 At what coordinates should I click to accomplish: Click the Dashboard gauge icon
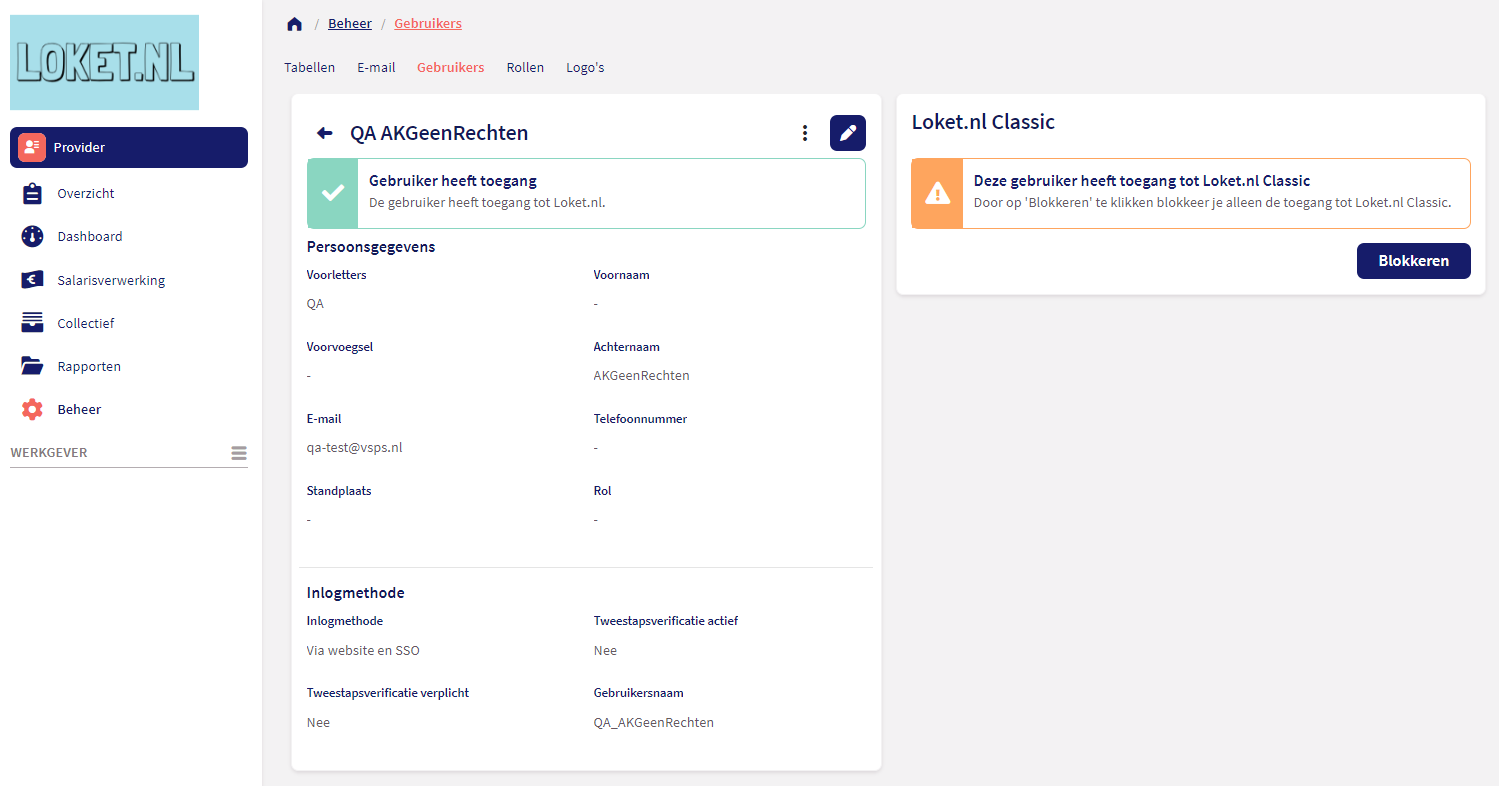[32, 237]
